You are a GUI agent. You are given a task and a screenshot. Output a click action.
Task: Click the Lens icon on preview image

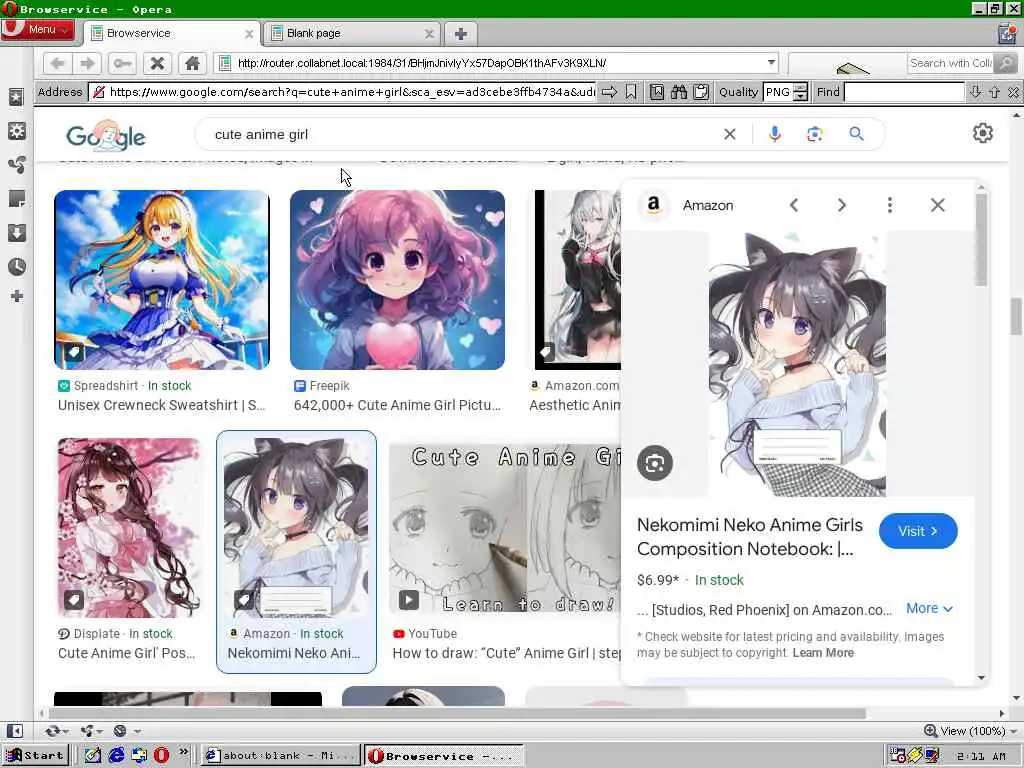(x=655, y=463)
